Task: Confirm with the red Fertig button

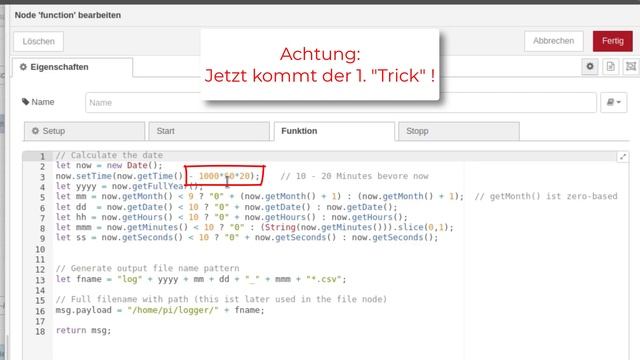Action: point(613,41)
